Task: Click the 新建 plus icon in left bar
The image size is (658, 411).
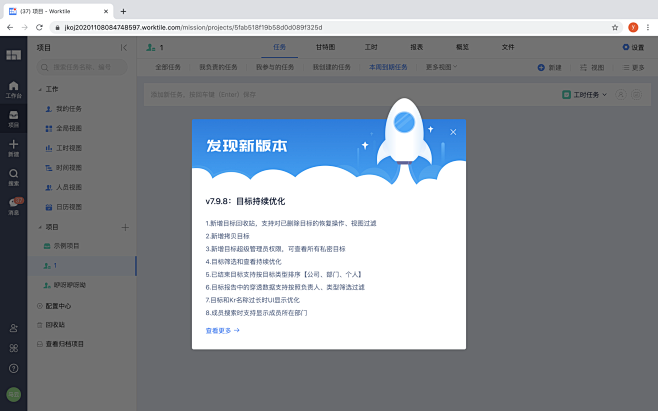Action: [13, 147]
